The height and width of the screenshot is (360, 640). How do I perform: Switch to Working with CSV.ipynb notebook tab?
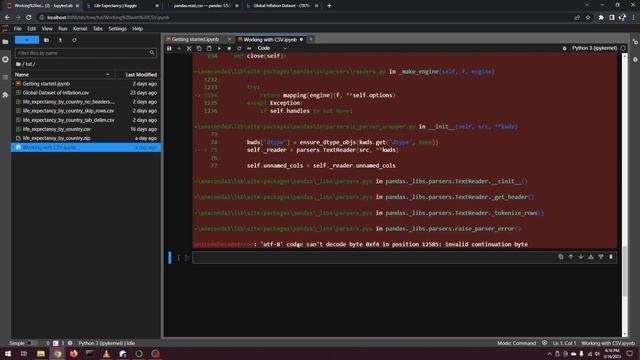270,40
